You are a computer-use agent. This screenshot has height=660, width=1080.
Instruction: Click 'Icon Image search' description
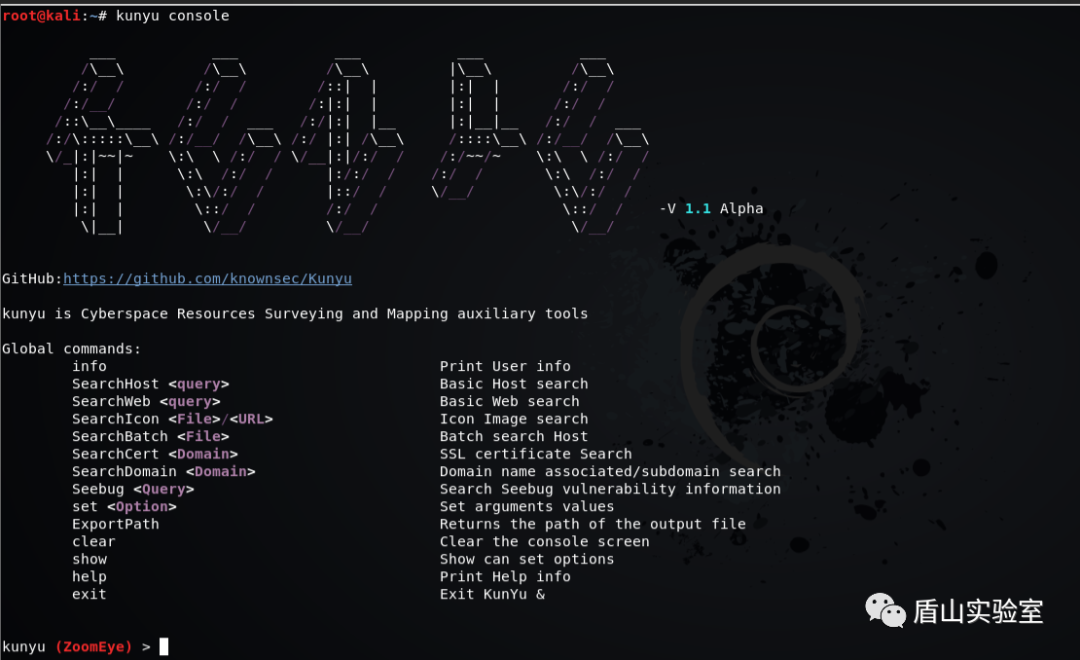click(x=514, y=419)
